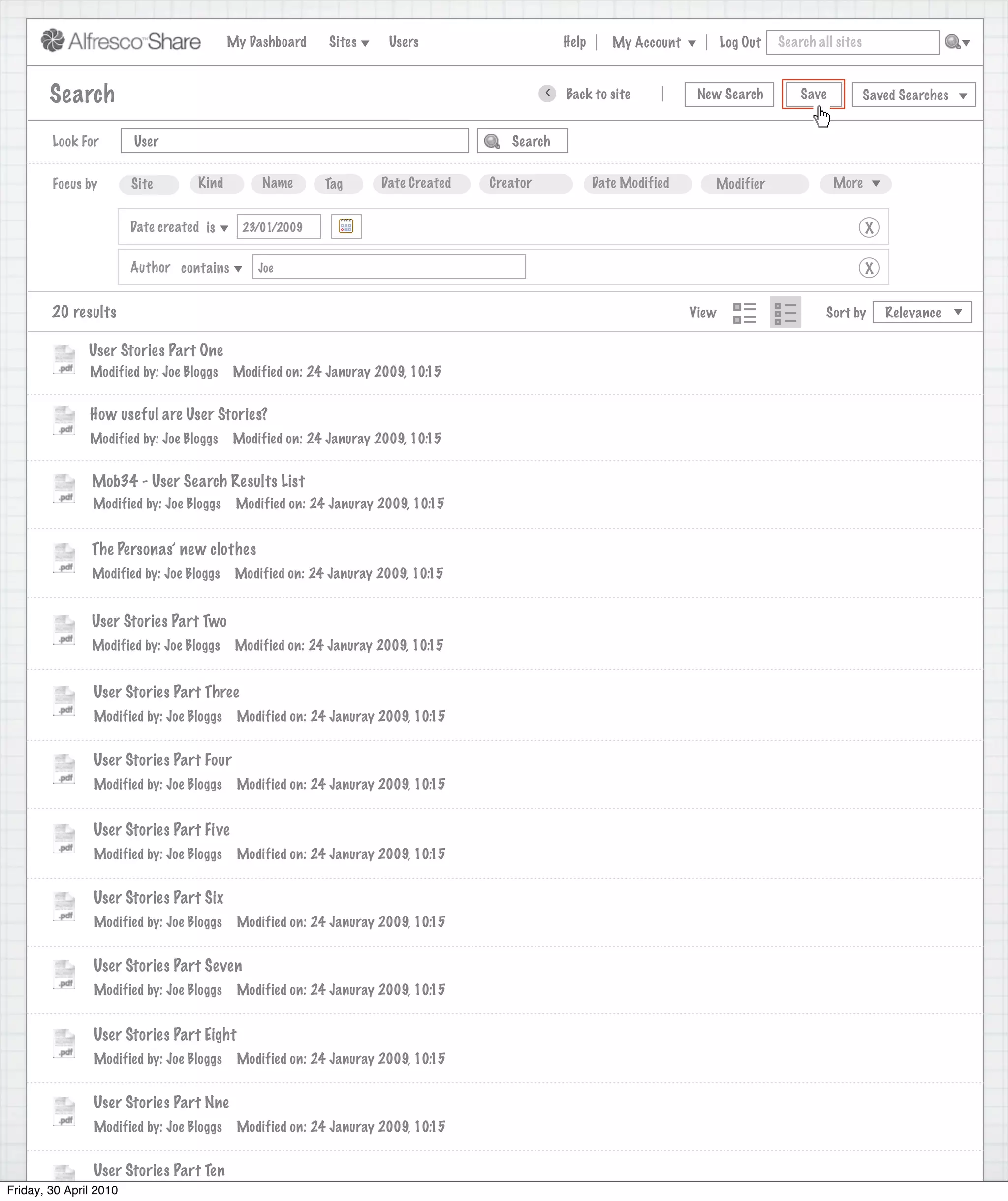
Task: Click the New Search button
Action: 729,95
